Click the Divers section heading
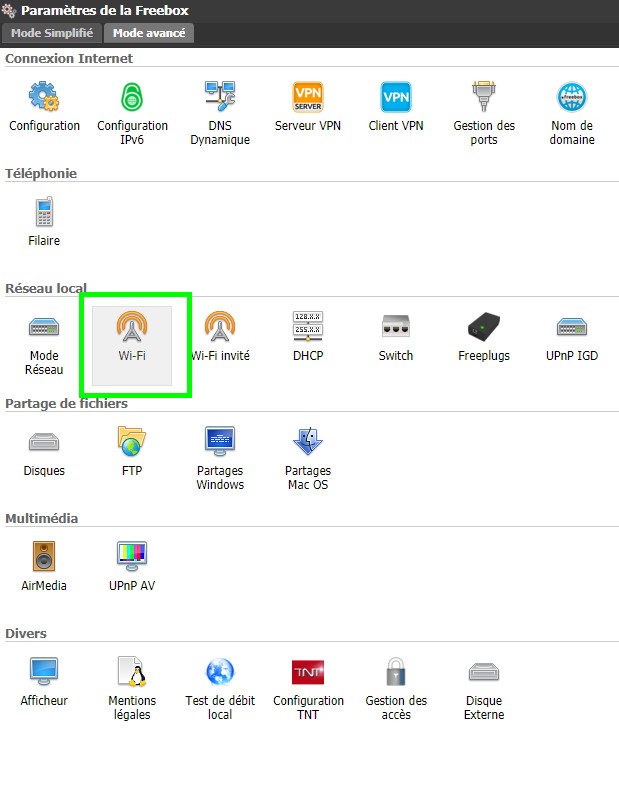The width and height of the screenshot is (619, 796). coord(25,634)
